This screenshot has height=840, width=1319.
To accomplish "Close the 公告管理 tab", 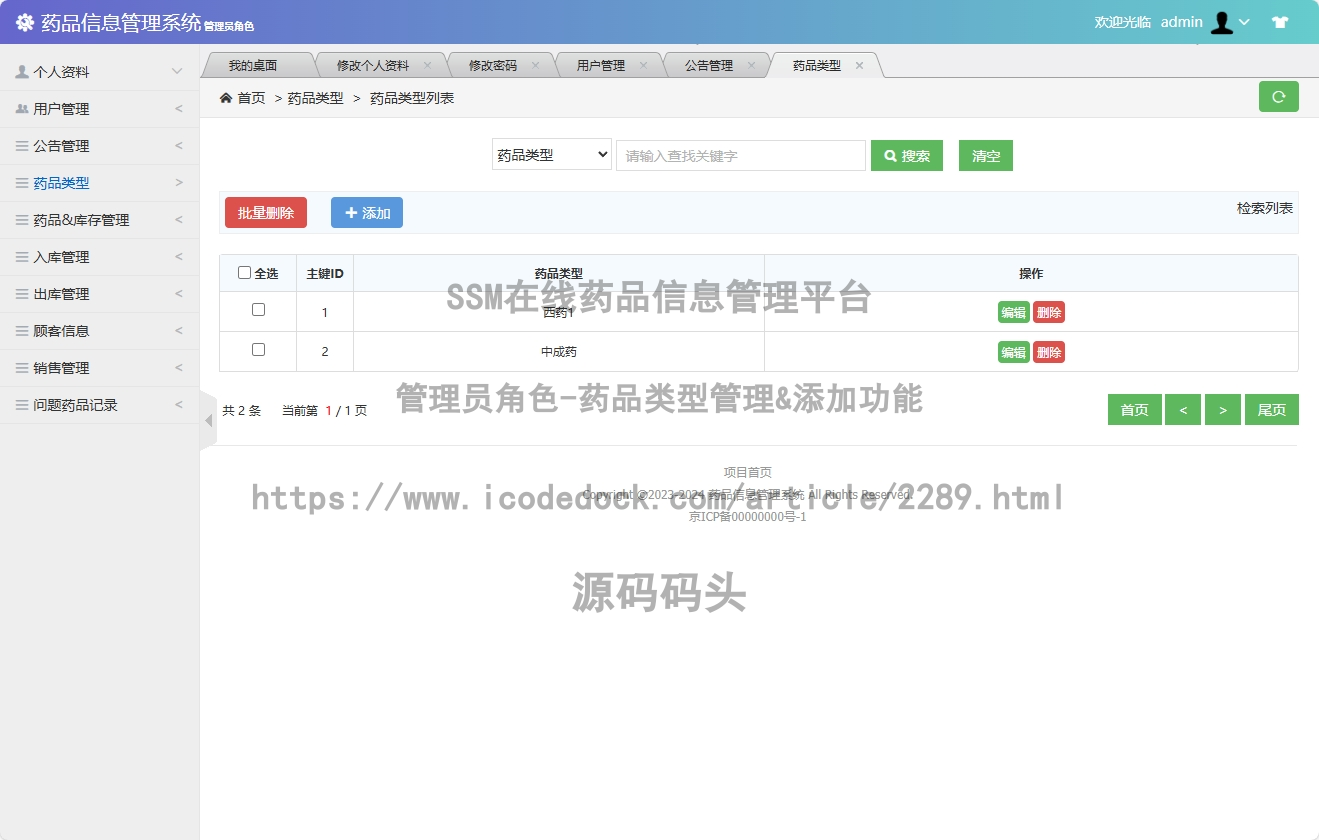I will tap(751, 65).
